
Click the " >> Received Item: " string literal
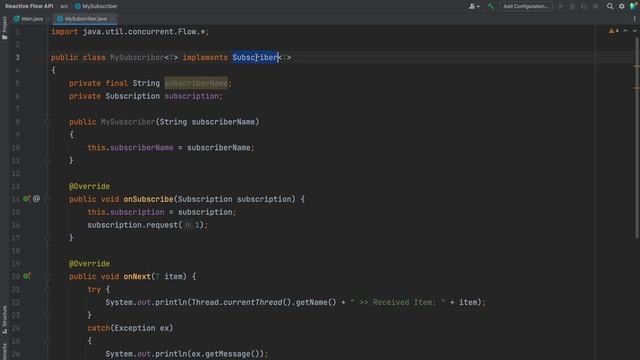398,302
